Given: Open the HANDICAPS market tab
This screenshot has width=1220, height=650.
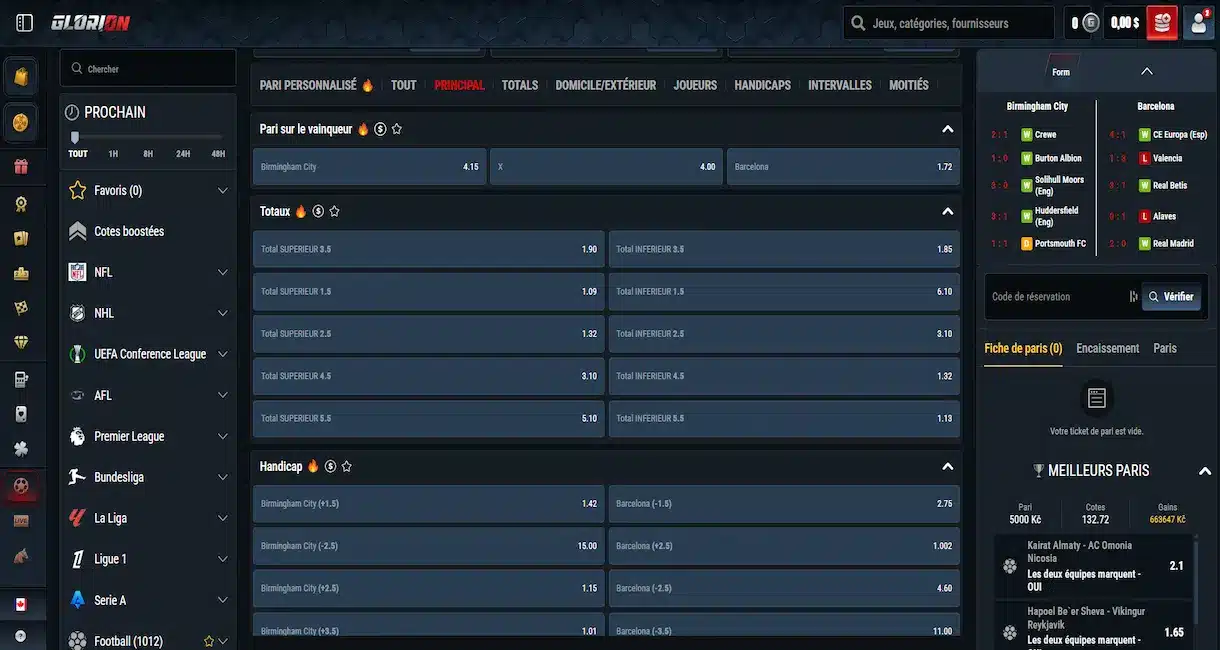Looking at the screenshot, I should coord(763,85).
